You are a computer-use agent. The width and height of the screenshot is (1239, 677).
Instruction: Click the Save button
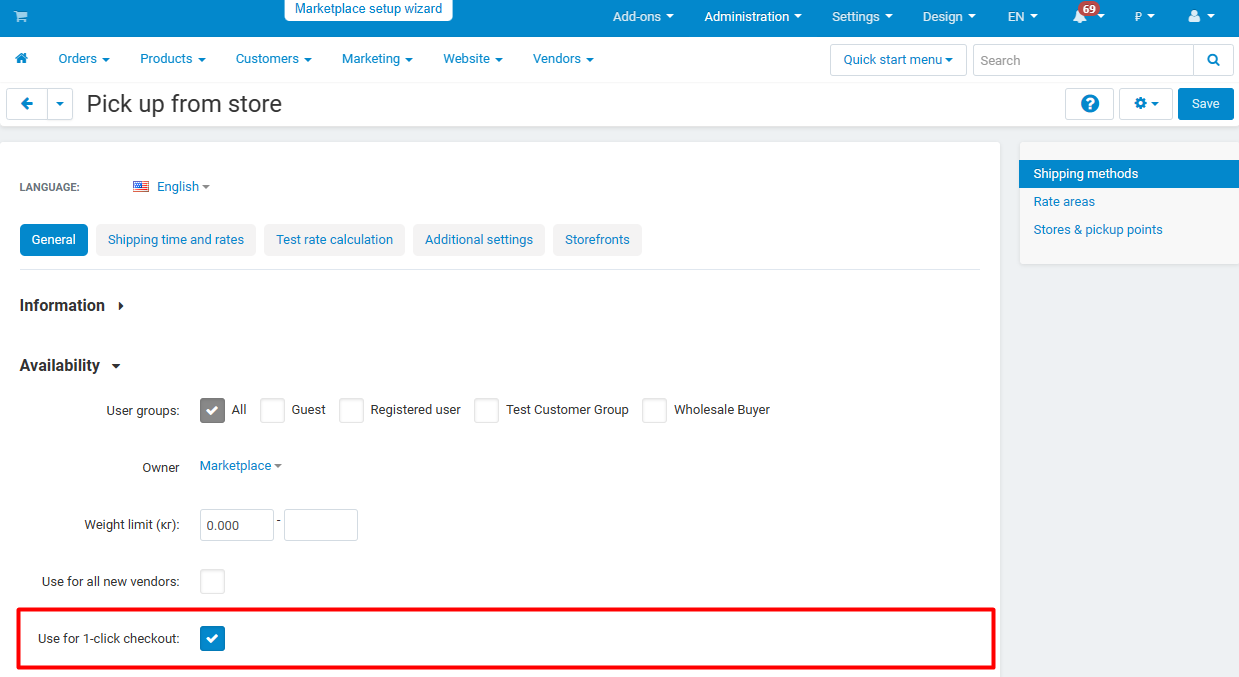click(1206, 104)
